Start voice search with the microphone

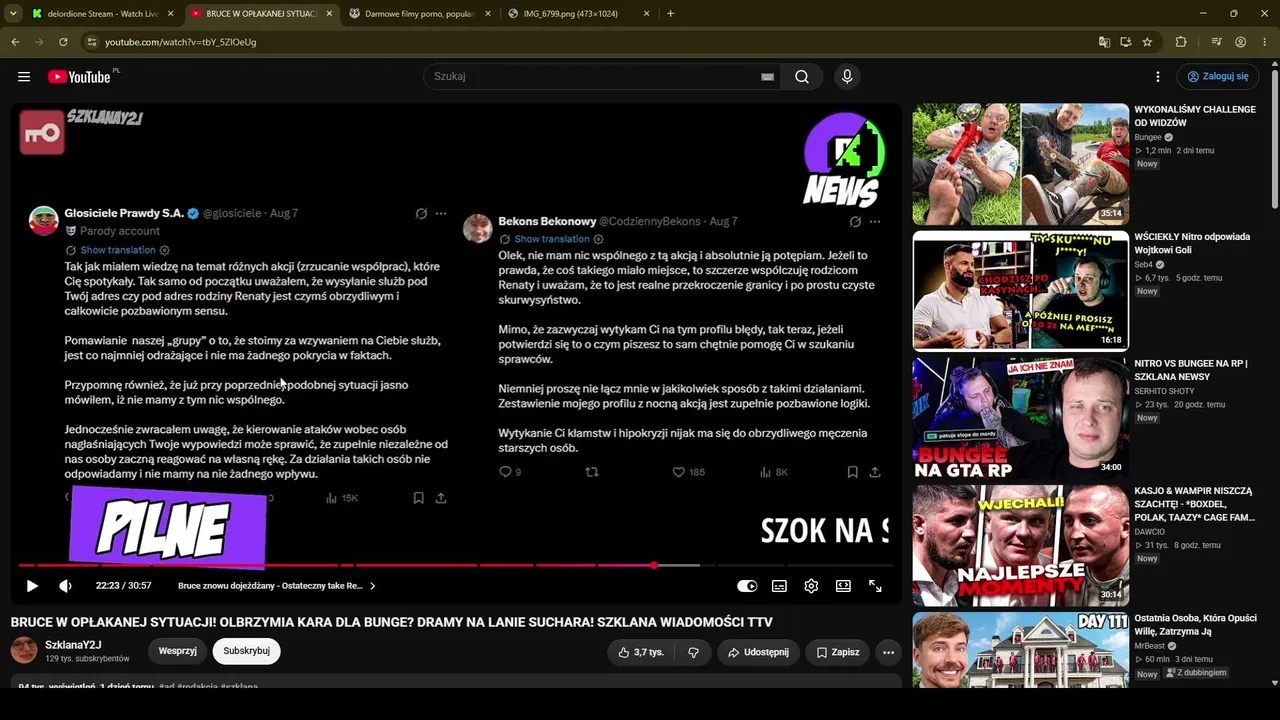click(x=847, y=77)
